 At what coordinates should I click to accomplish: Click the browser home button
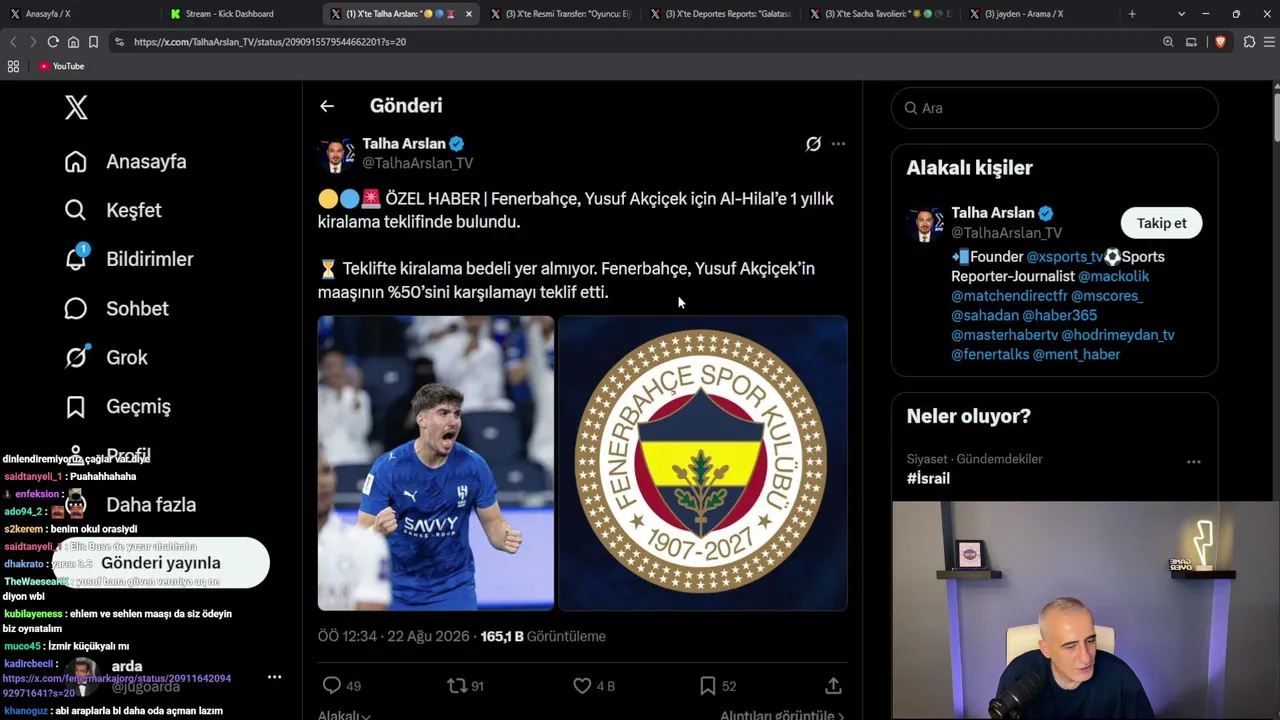(73, 42)
